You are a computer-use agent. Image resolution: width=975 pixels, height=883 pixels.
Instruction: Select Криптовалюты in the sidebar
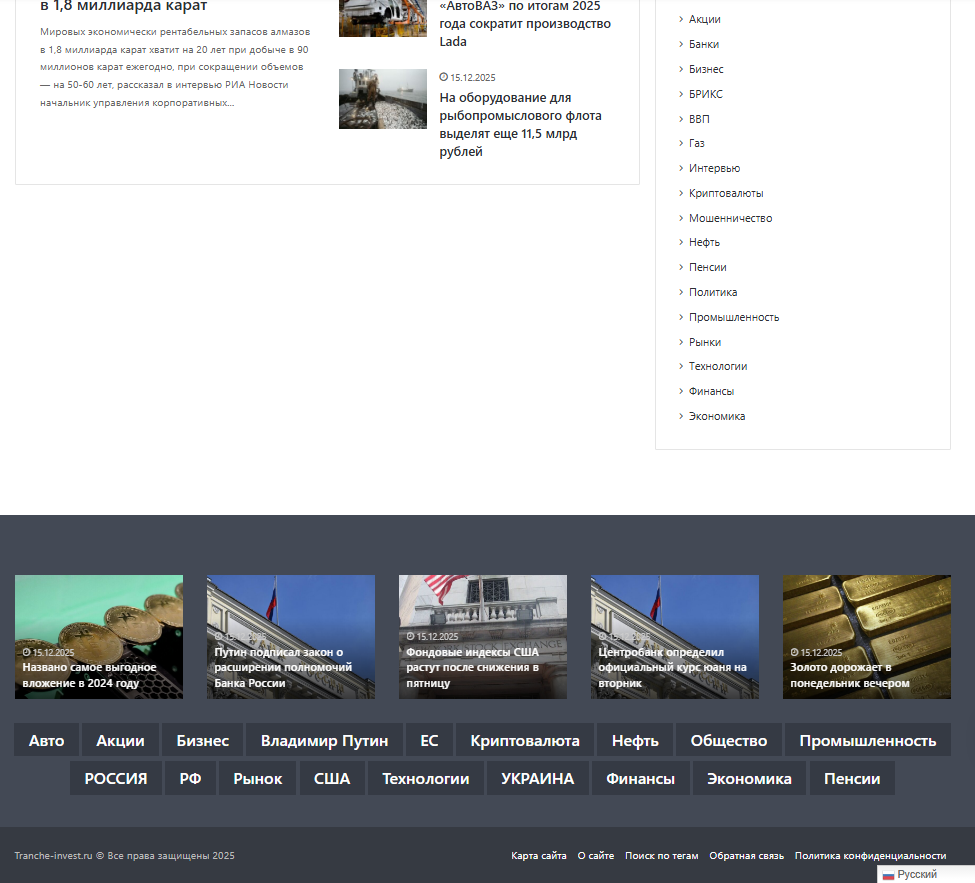click(726, 193)
